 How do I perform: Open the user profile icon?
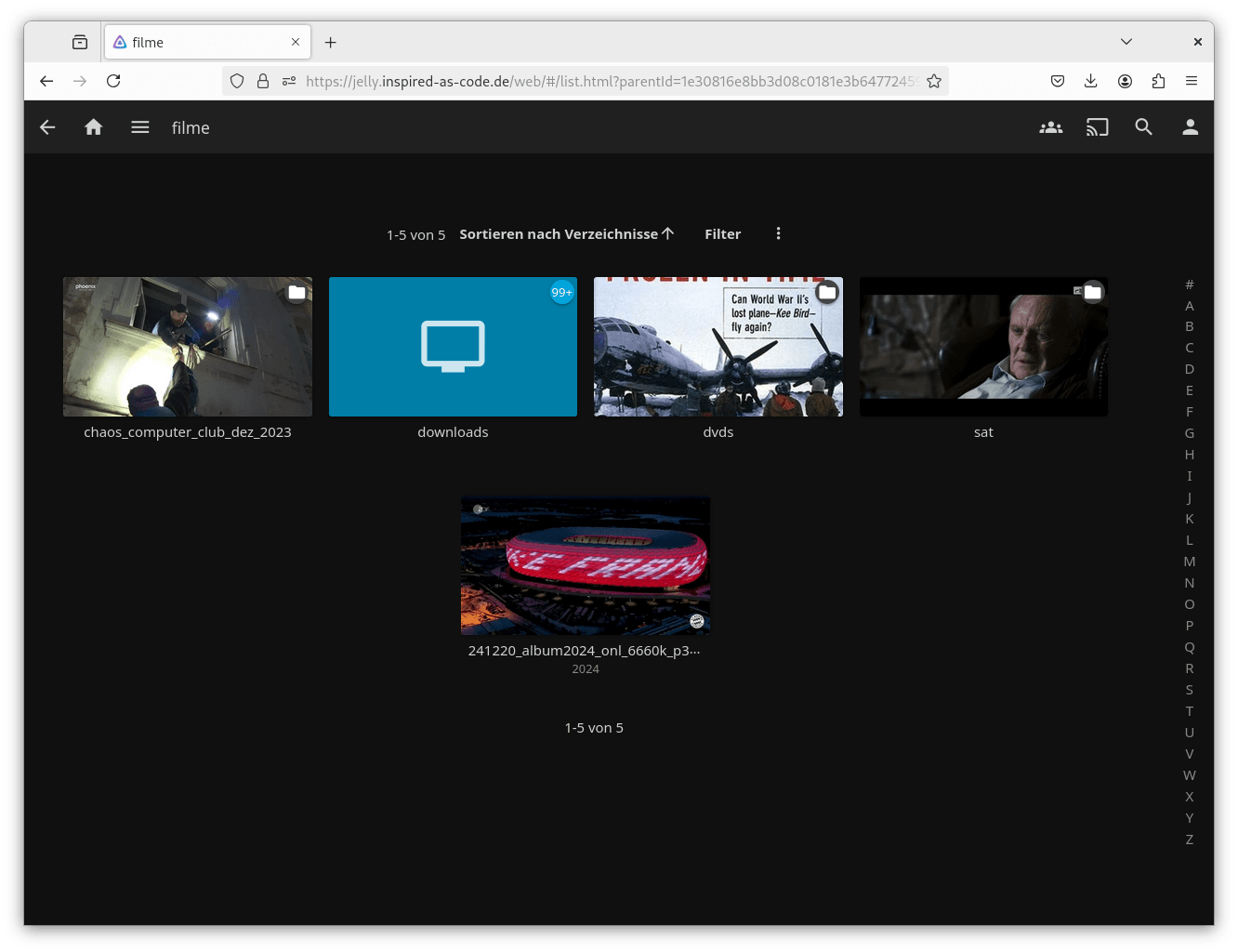point(1190,127)
